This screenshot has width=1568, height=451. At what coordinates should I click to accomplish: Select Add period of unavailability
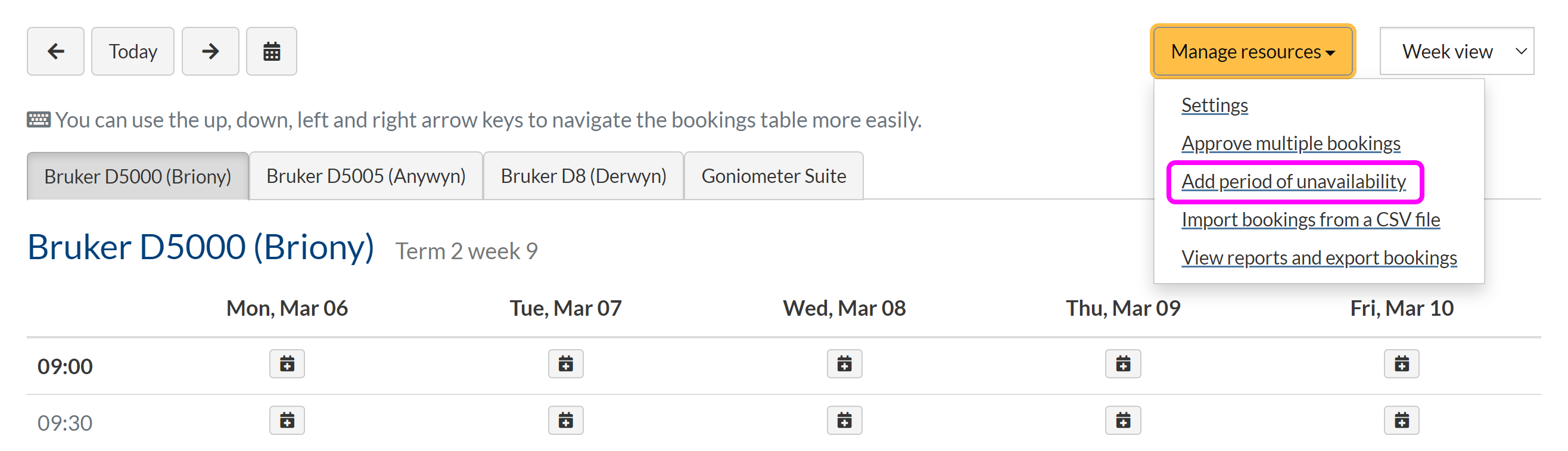1293,181
